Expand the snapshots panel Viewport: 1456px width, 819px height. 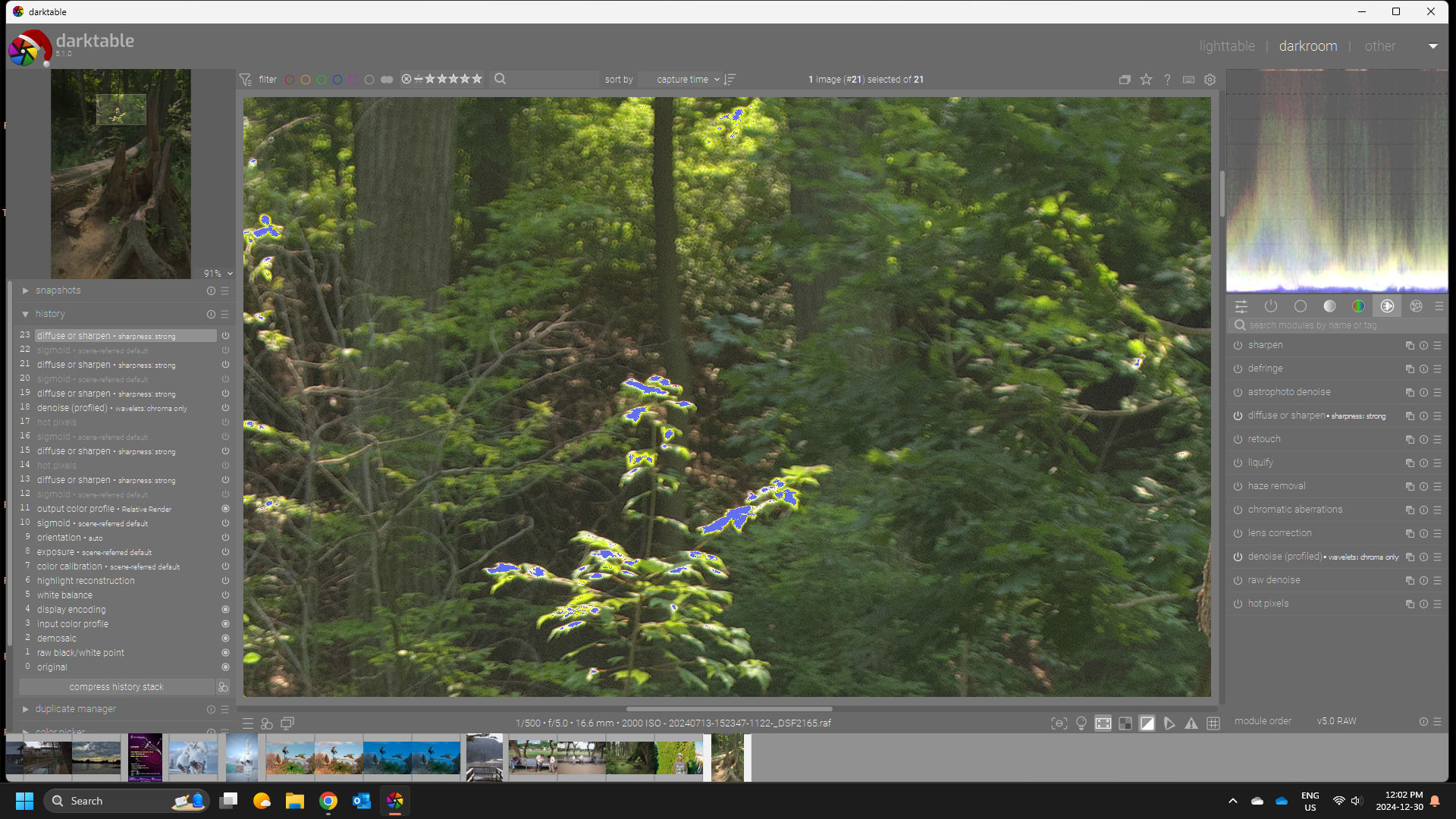[x=25, y=290]
